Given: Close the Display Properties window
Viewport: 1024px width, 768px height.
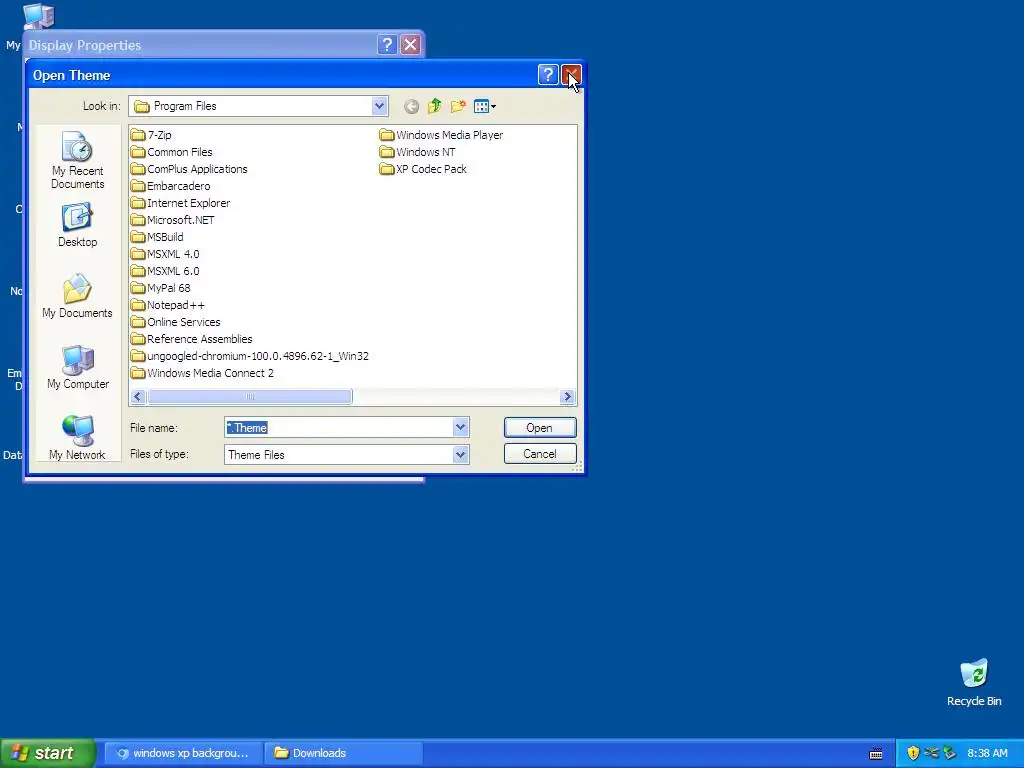Looking at the screenshot, I should (x=410, y=44).
